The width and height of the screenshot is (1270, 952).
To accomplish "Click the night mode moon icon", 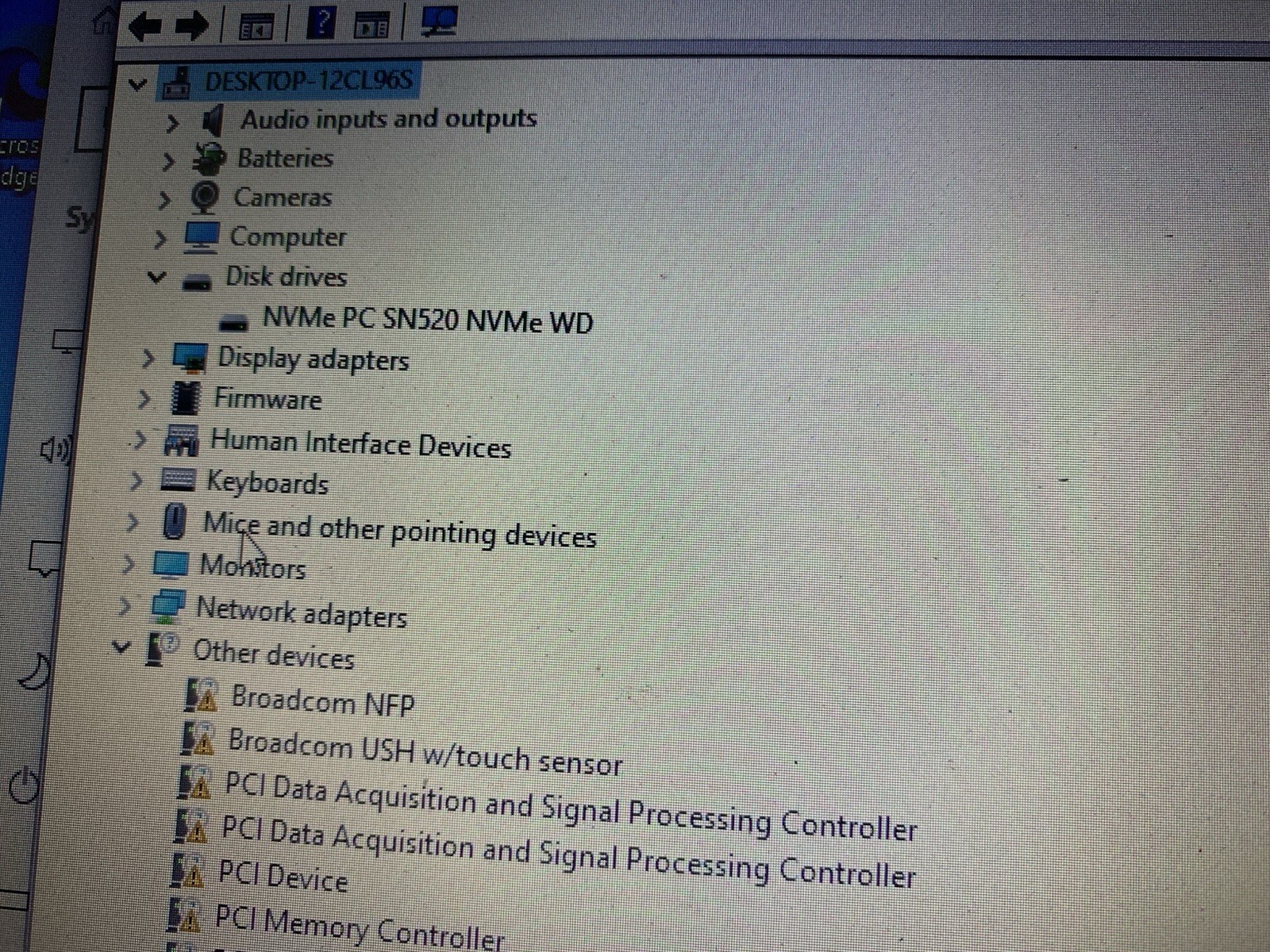I will coord(33,671).
